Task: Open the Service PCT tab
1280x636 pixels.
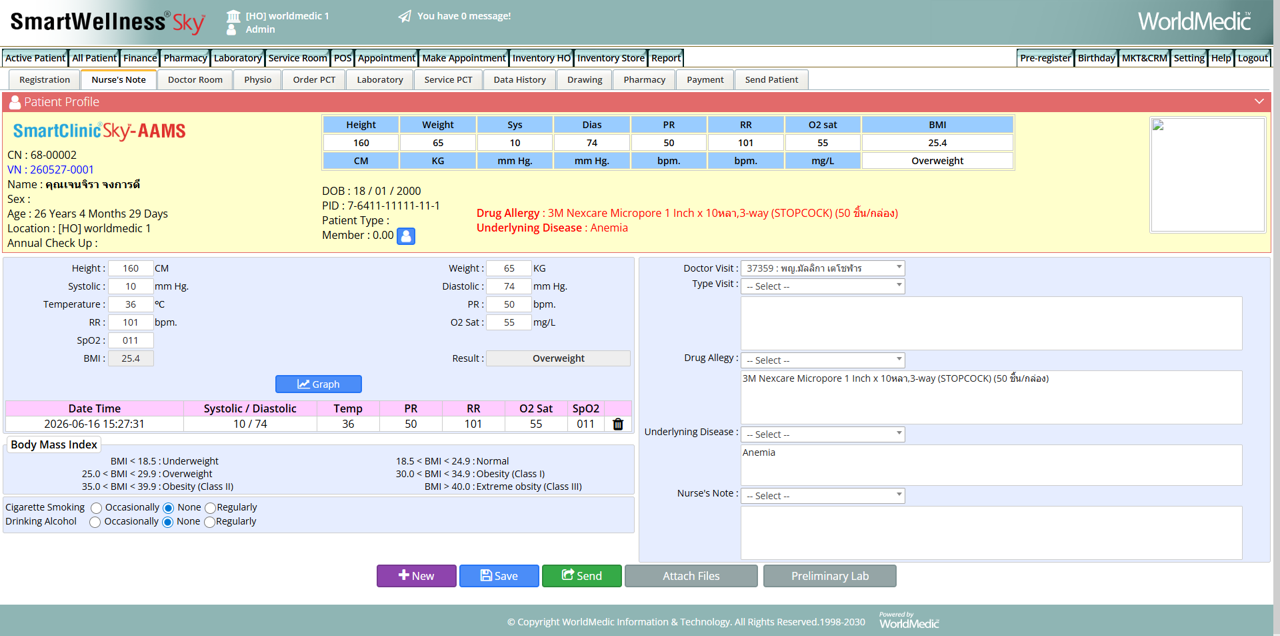Action: (x=448, y=80)
